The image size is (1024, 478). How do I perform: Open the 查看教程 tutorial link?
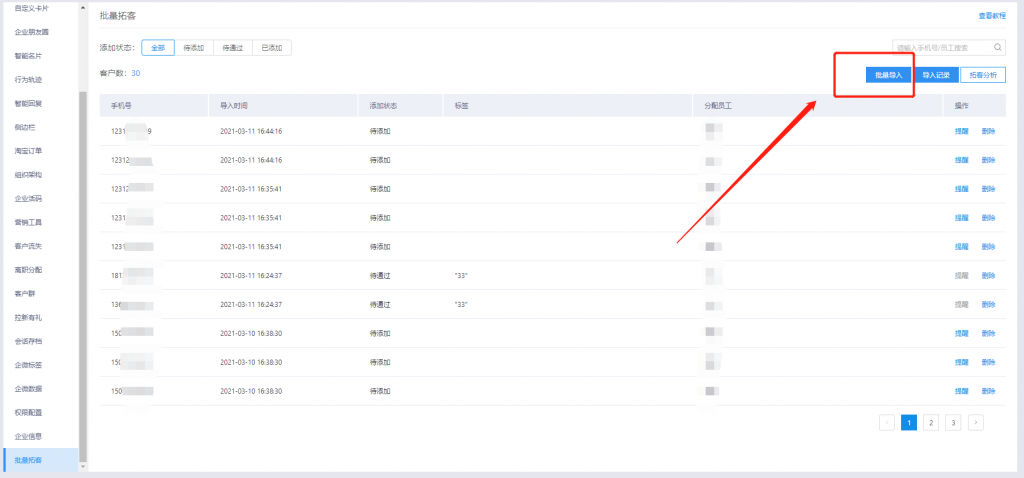point(992,16)
